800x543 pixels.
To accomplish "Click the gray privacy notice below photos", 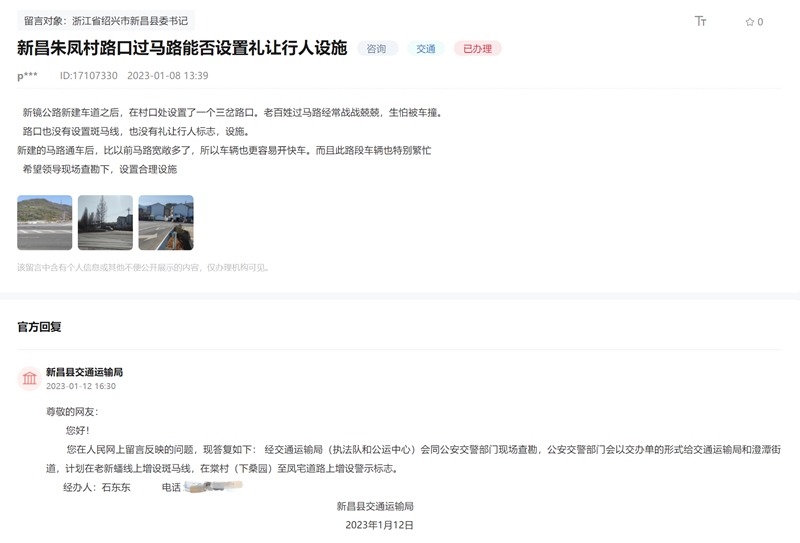I will (143, 267).
